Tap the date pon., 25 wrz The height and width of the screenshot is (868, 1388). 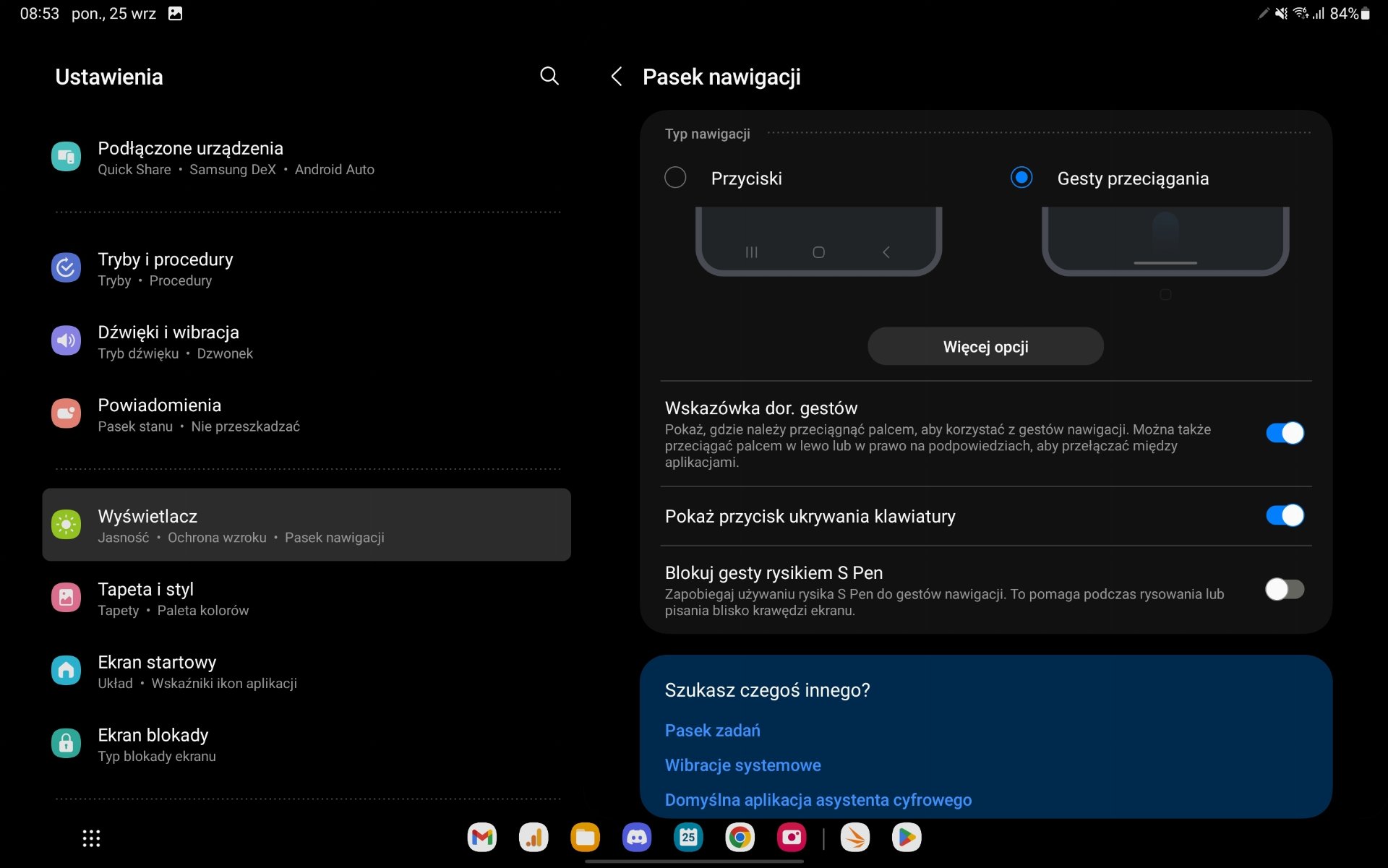(113, 13)
